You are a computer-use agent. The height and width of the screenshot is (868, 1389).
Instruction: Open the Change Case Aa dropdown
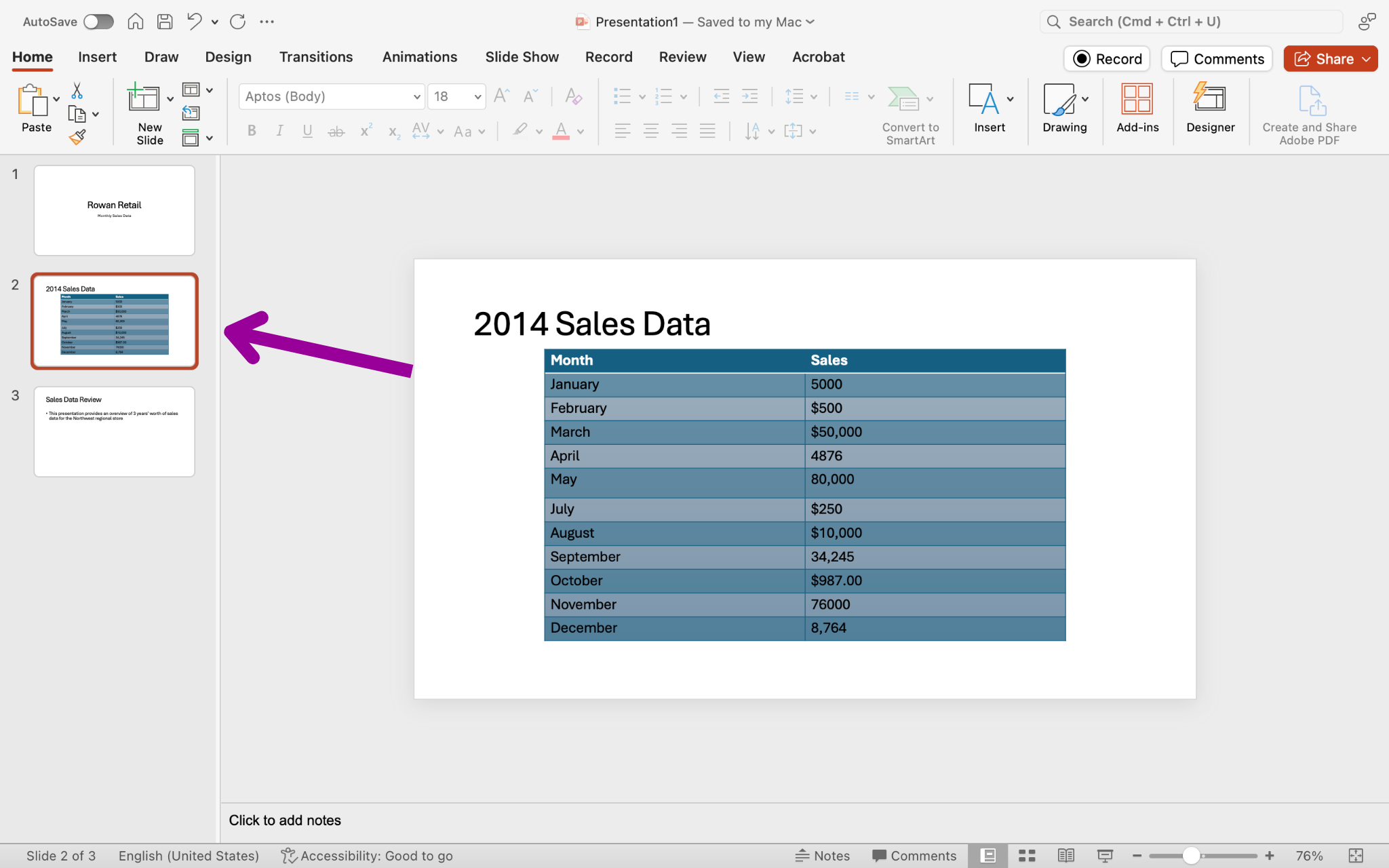click(469, 132)
